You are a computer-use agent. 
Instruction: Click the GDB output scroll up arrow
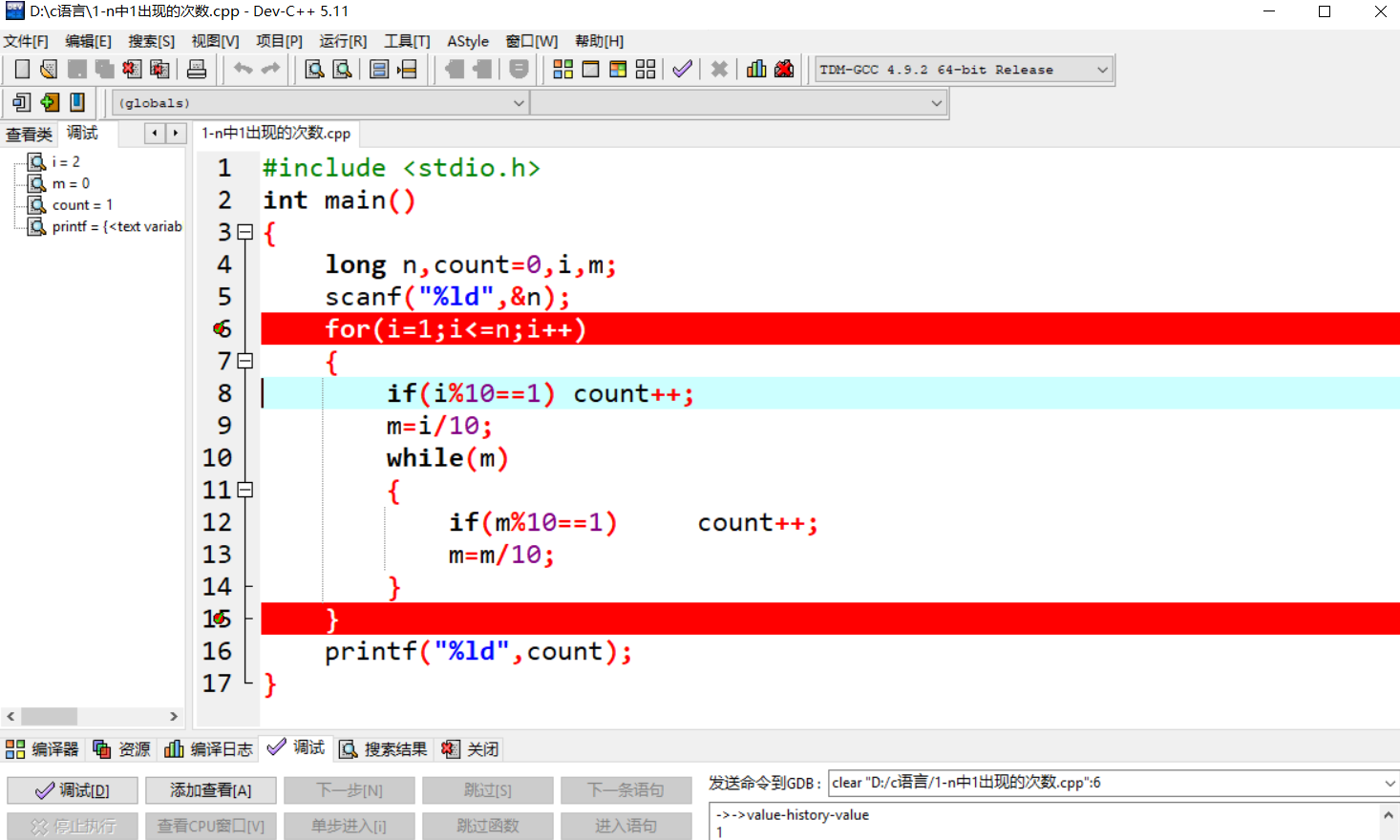tap(1389, 815)
